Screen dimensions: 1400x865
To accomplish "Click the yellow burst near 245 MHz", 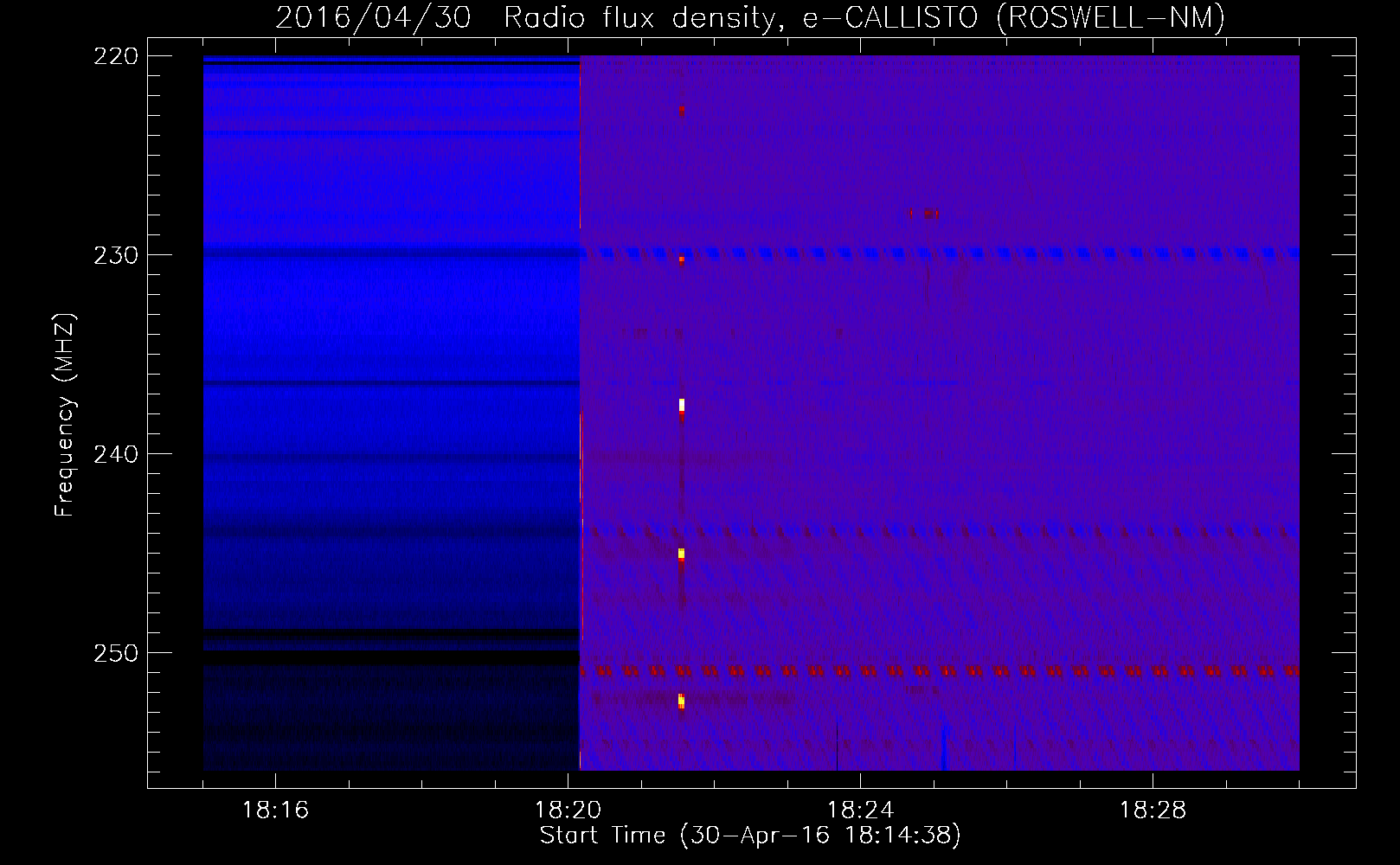I will pos(682,554).
